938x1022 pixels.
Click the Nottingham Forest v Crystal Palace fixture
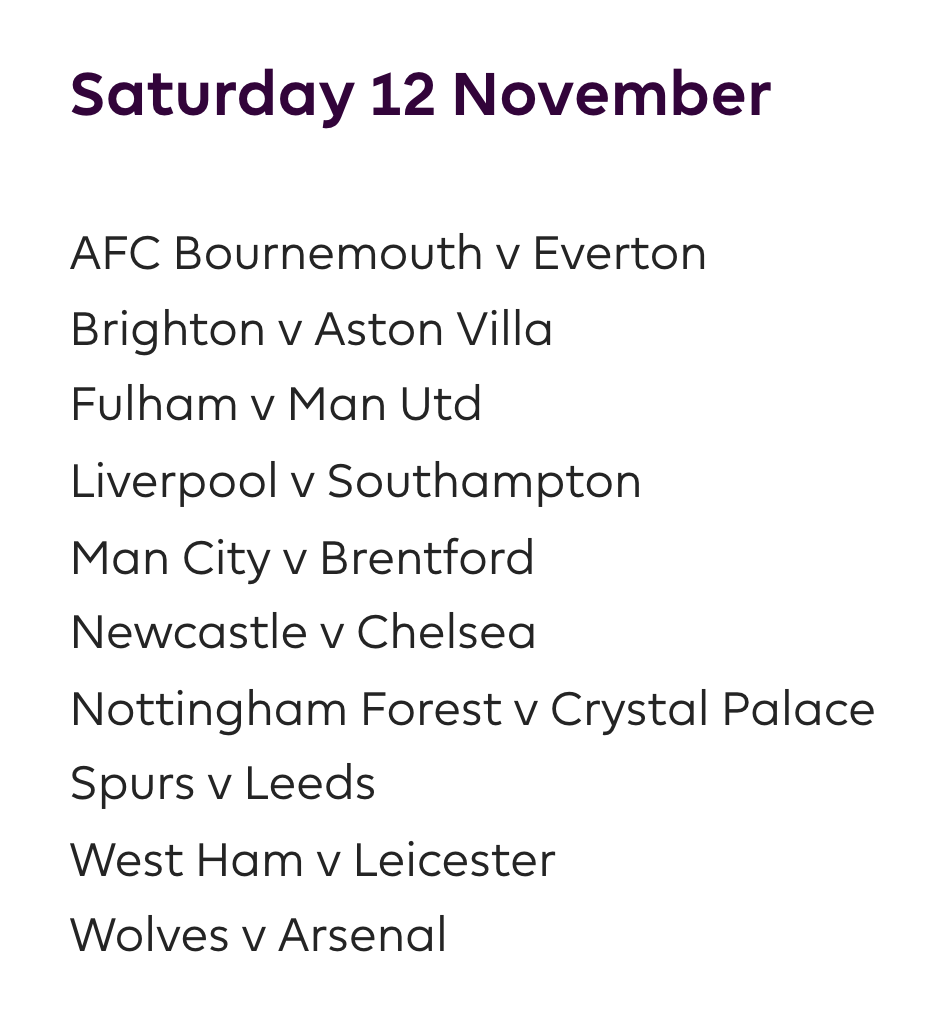(x=472, y=710)
